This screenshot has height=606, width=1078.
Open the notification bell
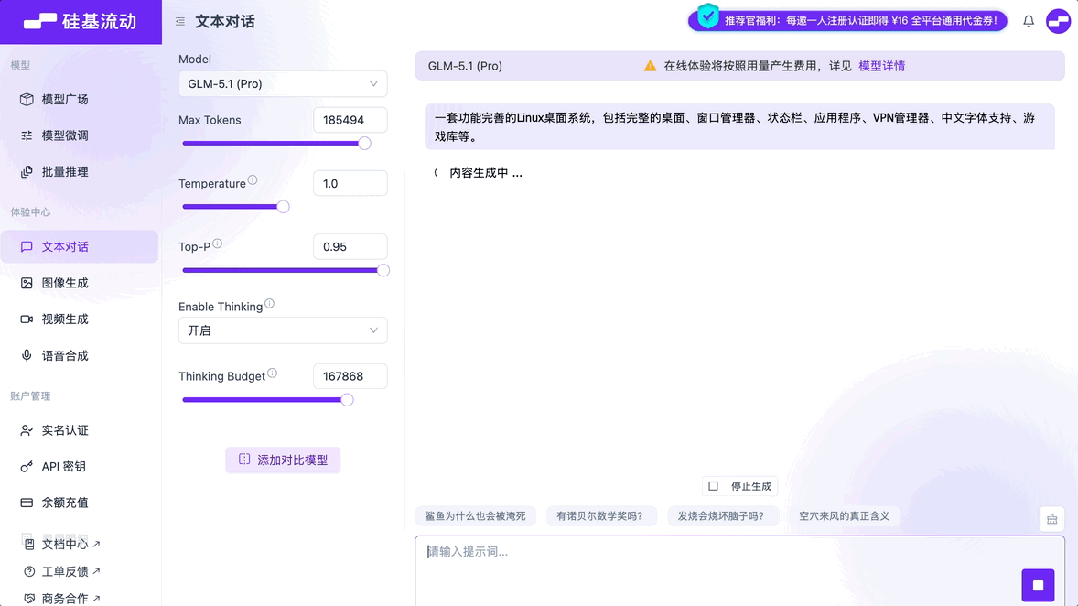(1028, 21)
